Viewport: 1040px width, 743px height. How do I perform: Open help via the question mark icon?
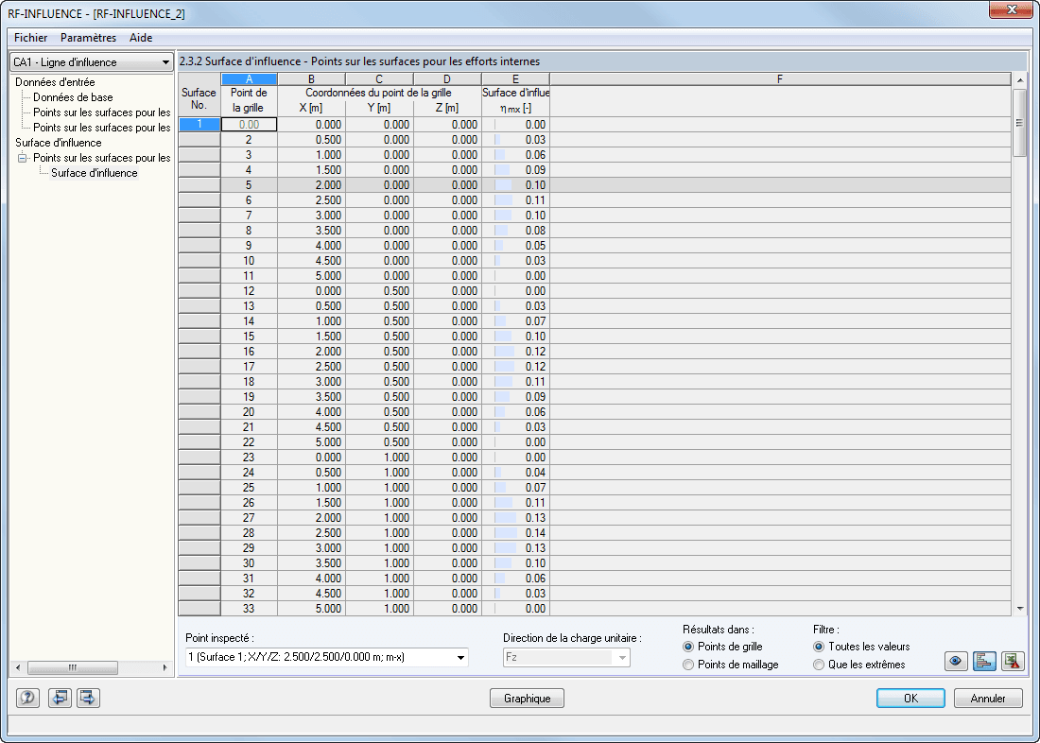coord(28,698)
